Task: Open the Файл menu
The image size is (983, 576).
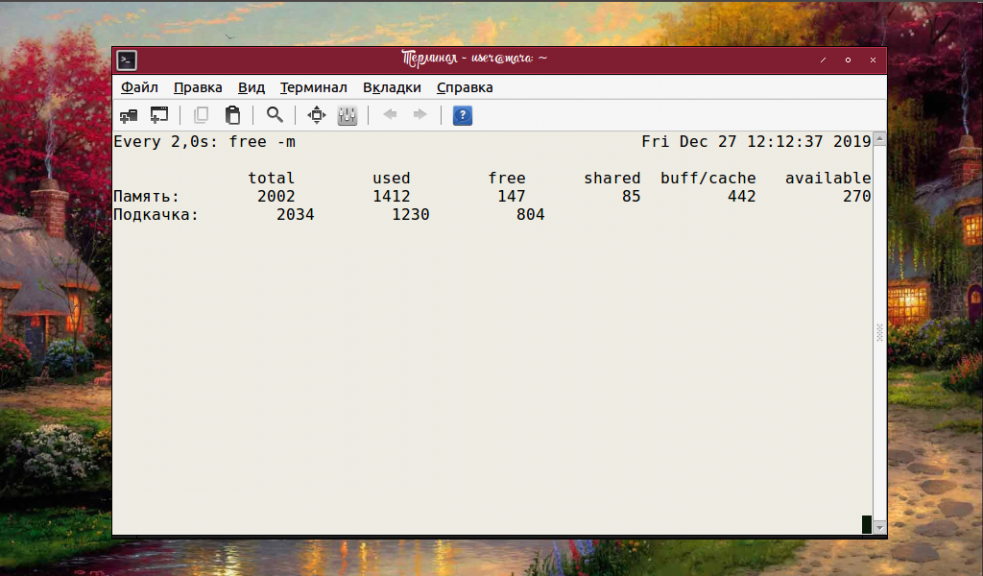Action: tap(139, 88)
